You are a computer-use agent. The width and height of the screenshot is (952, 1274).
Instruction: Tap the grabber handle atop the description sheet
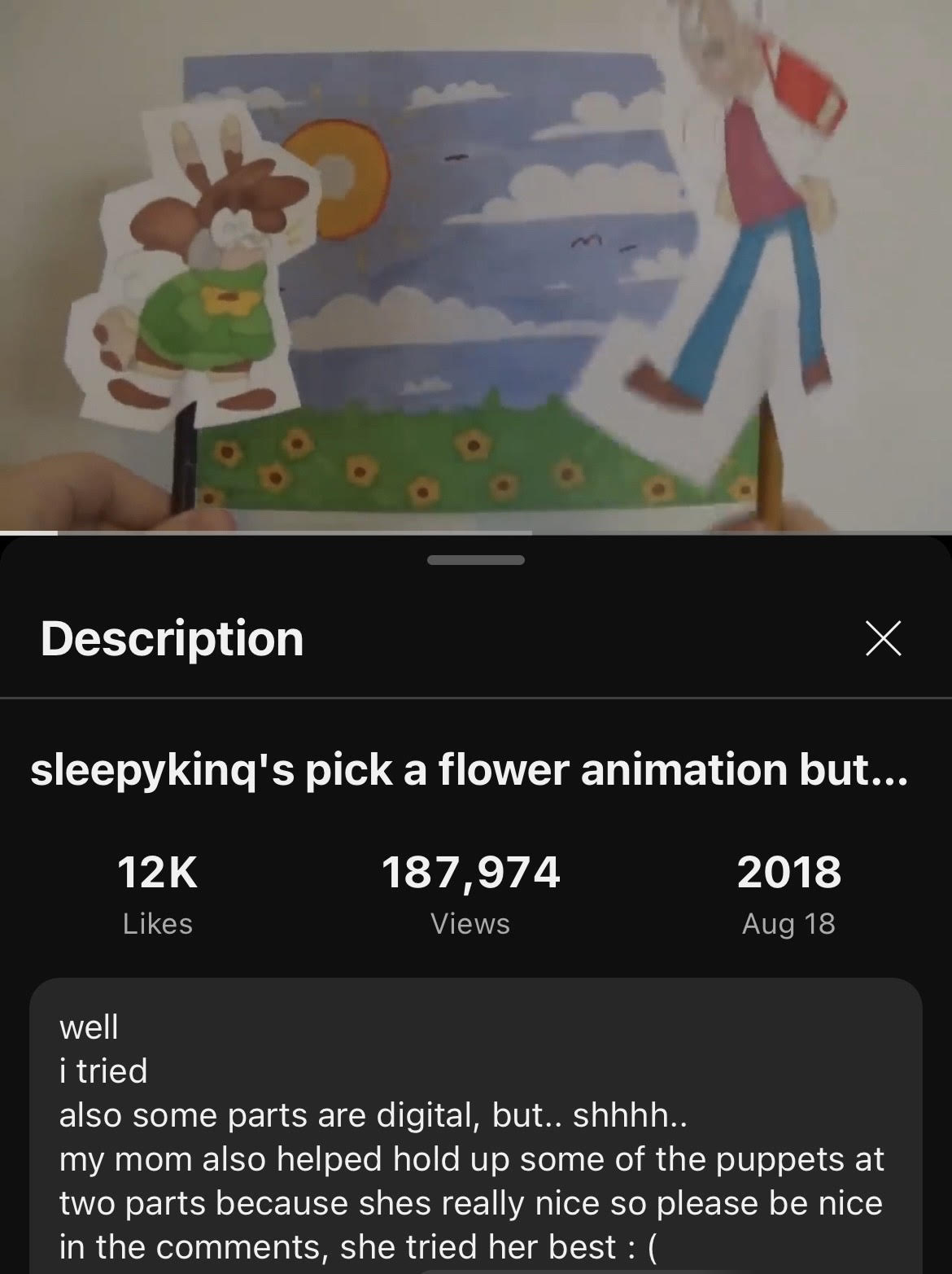coord(475,560)
